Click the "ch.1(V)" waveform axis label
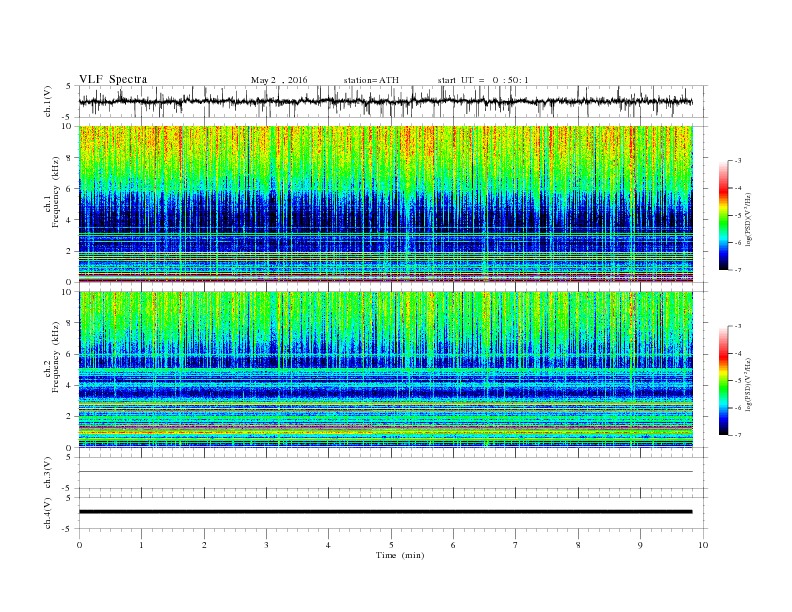This screenshot has height=612, width=792. (48, 101)
